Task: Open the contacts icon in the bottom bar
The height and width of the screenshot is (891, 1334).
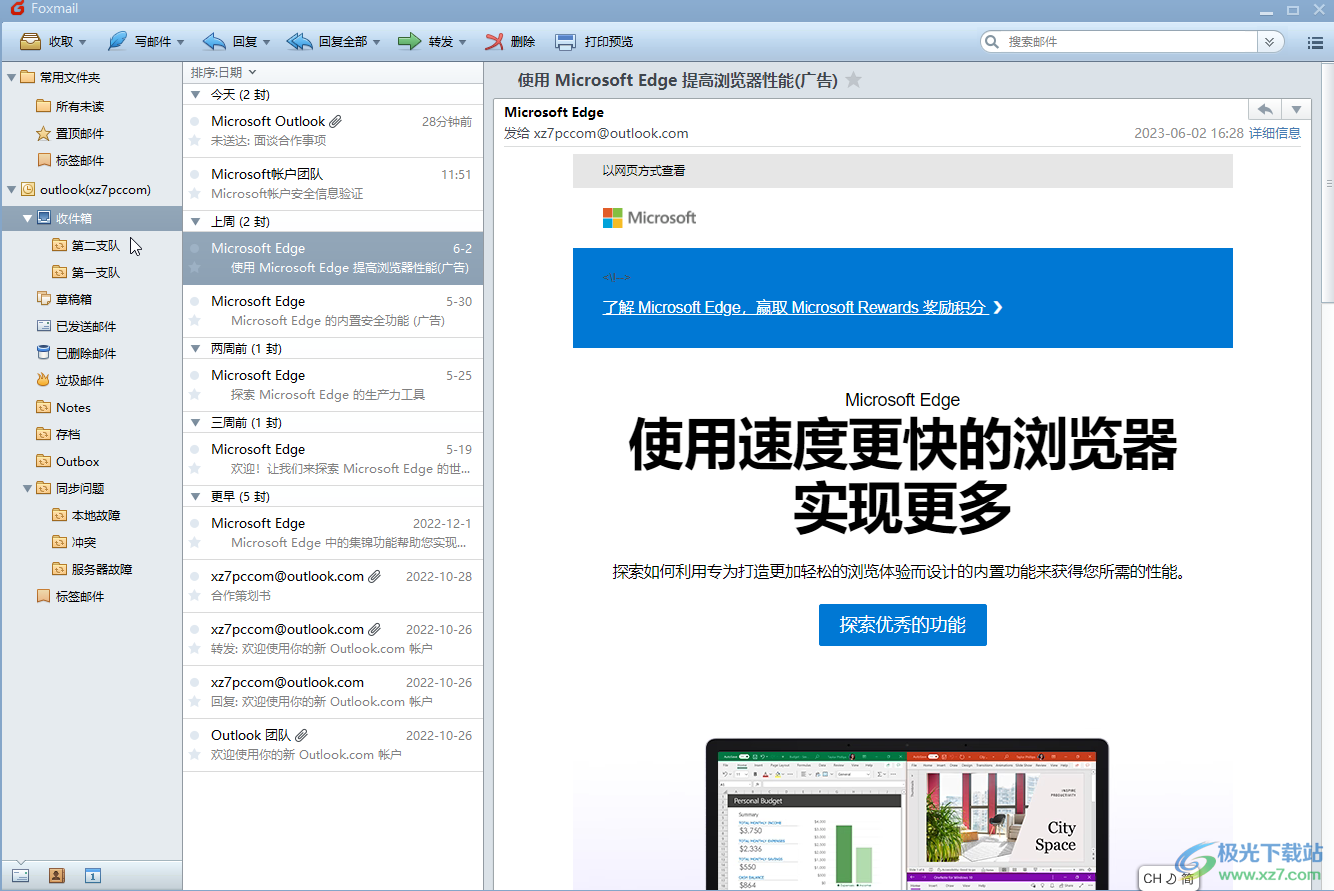Action: pos(56,876)
